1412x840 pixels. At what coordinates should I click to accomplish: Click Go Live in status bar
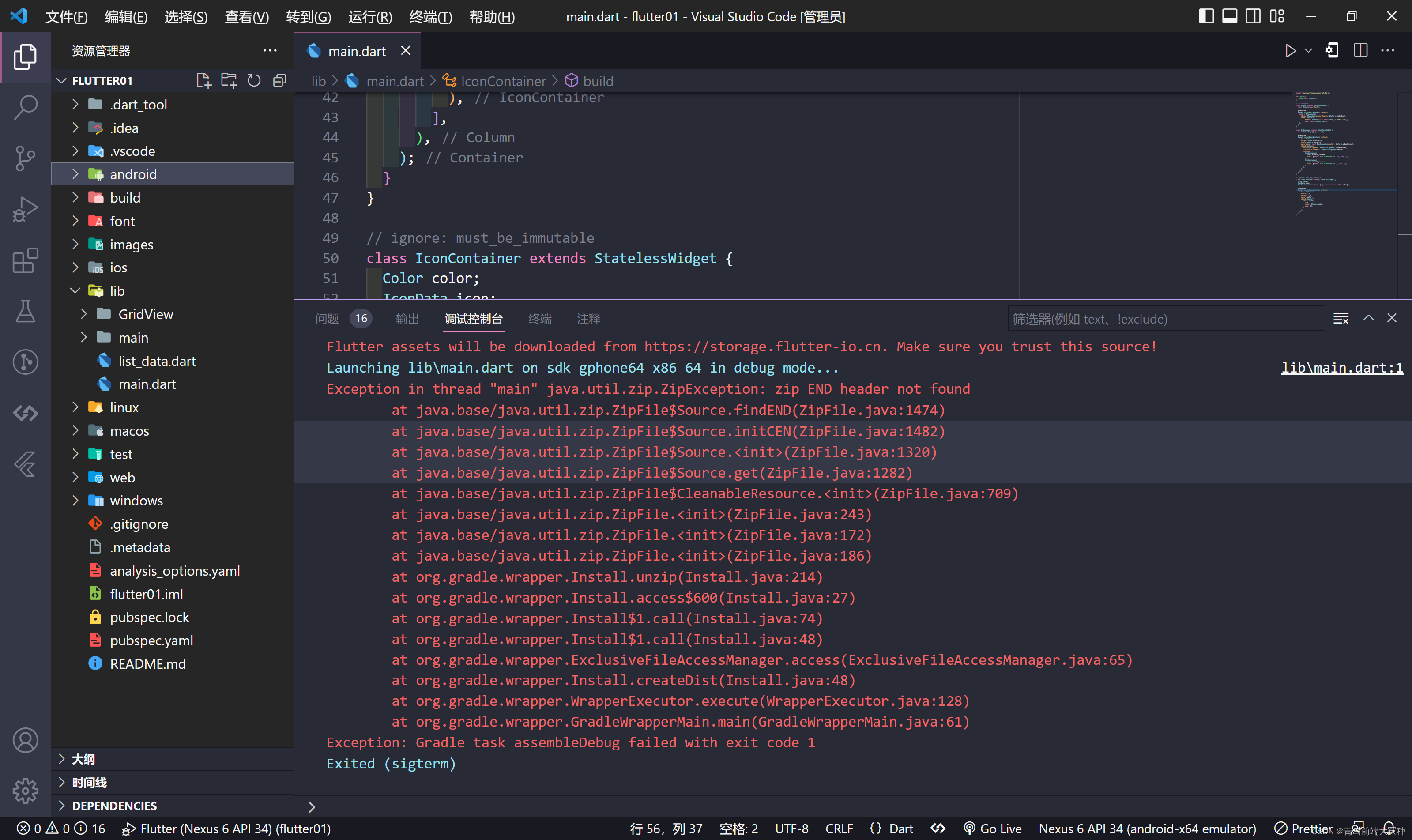(x=992, y=829)
